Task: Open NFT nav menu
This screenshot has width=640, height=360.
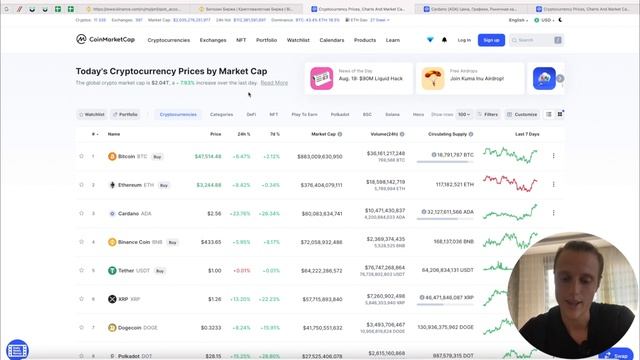Action: 241,40
